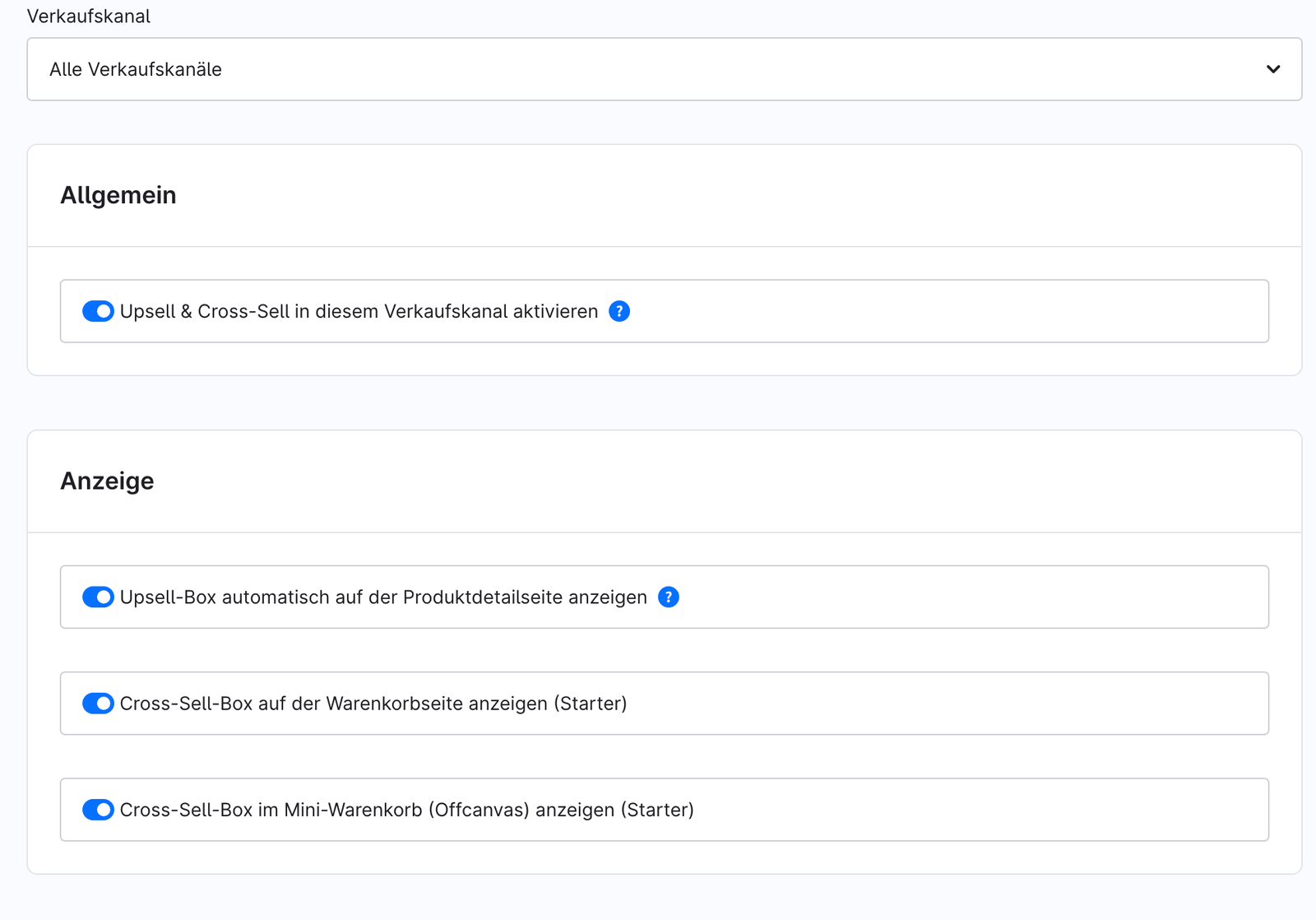Click label text Cross-Sell-Box im Mini-Warenkorb (Offcanvas)
The image size is (1316, 920).
(x=407, y=810)
